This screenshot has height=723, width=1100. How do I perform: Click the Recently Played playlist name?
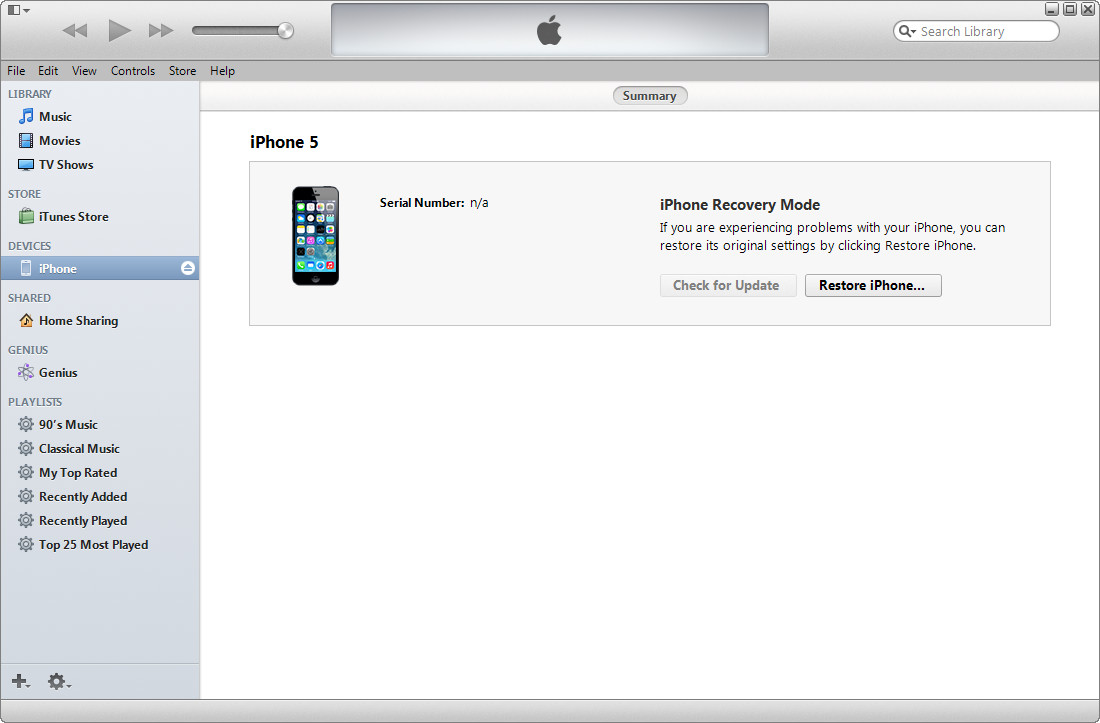click(83, 520)
